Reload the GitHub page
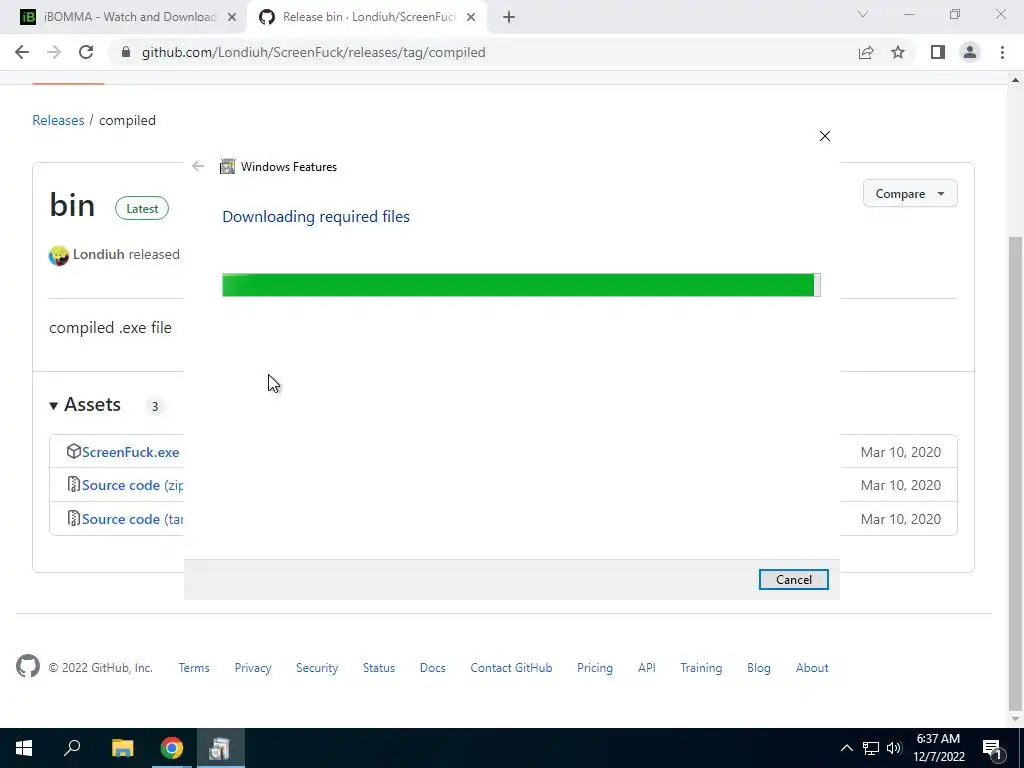Screen dimensions: 1024x768 86,52
